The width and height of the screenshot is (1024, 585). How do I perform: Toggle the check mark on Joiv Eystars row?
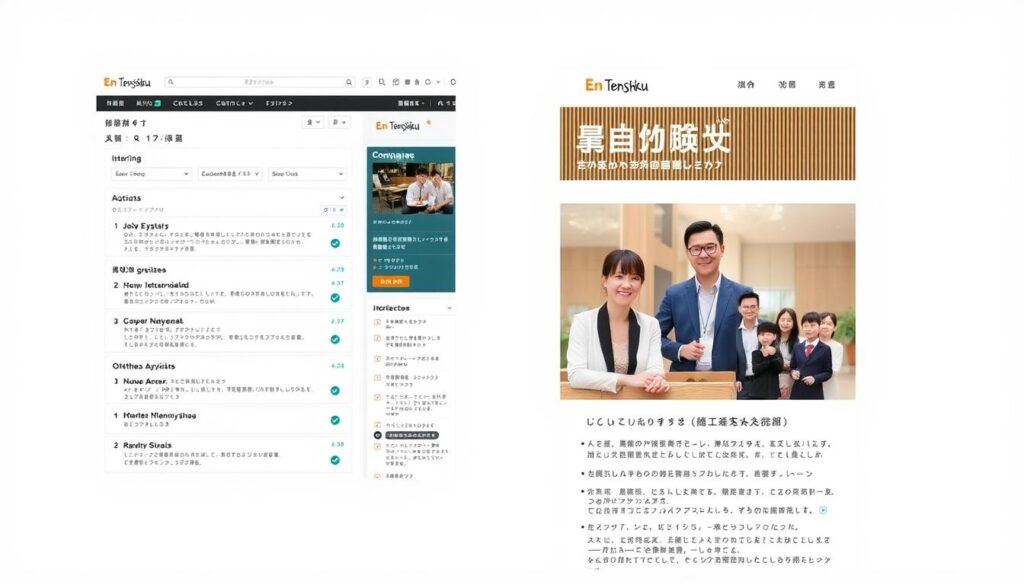[335, 244]
